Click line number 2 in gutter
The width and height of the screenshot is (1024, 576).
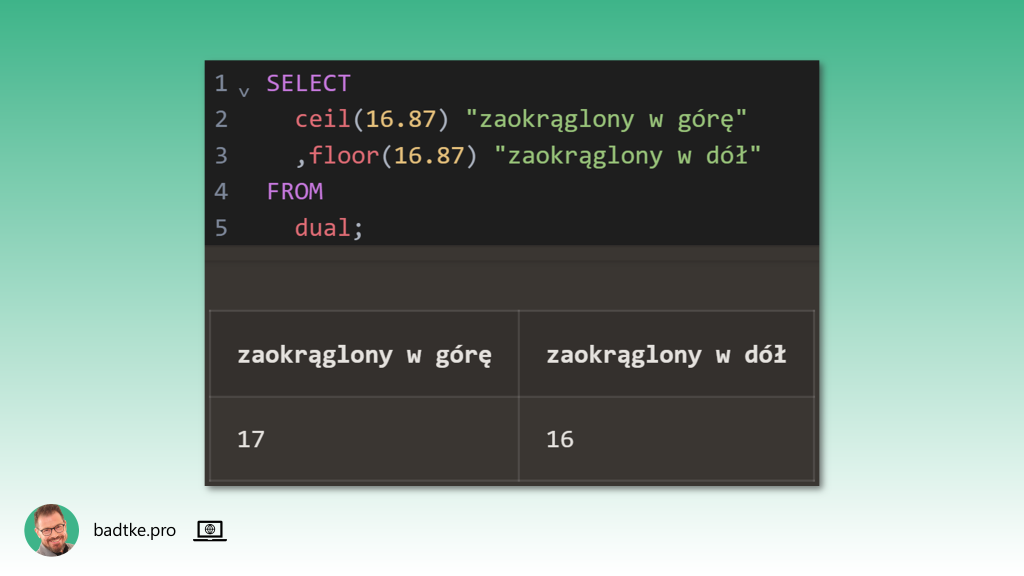(221, 119)
